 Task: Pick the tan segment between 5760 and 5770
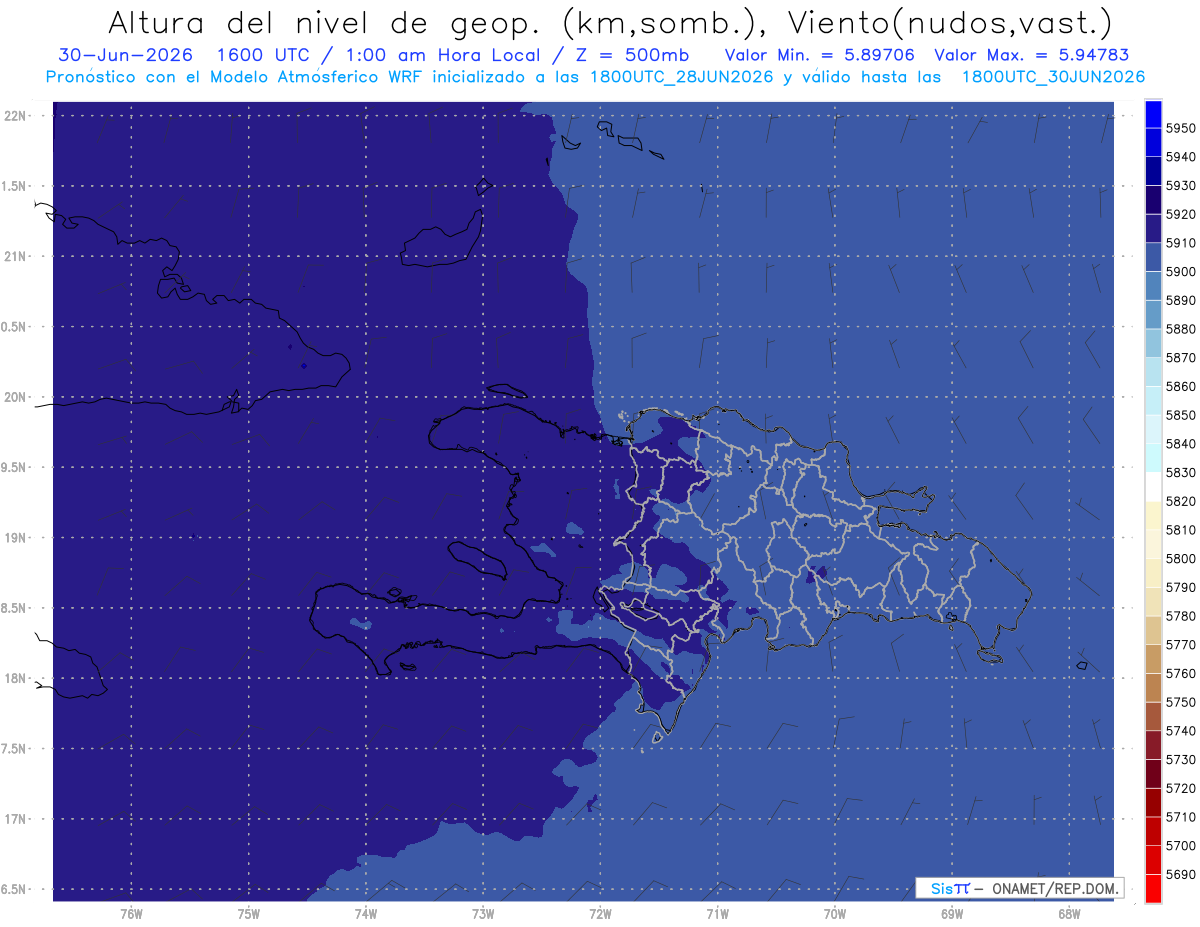click(1153, 660)
